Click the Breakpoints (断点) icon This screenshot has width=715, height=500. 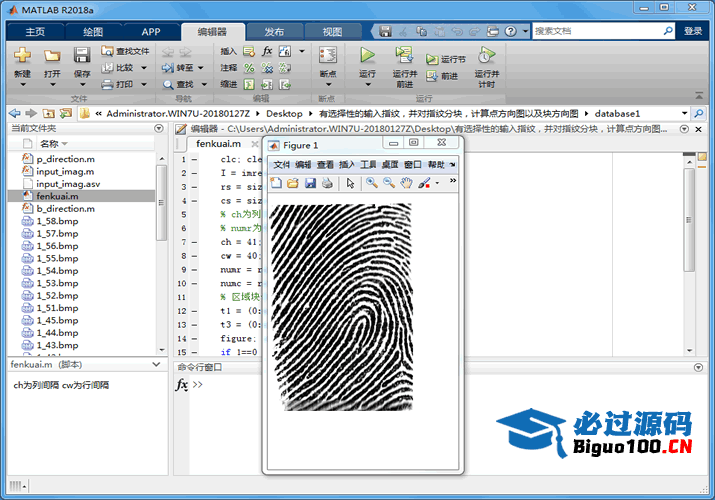[328, 56]
